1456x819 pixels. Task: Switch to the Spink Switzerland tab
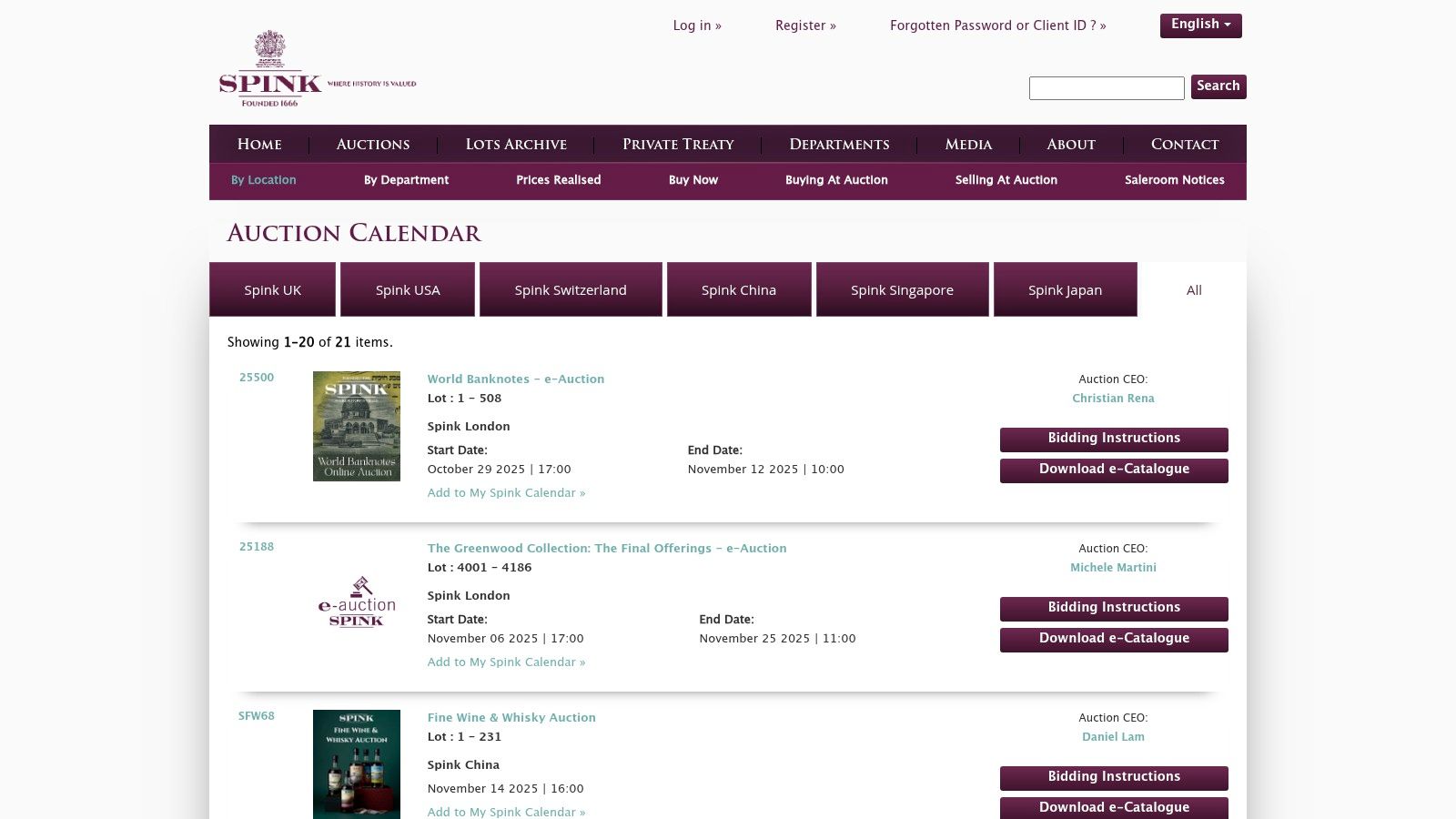pyautogui.click(x=571, y=289)
